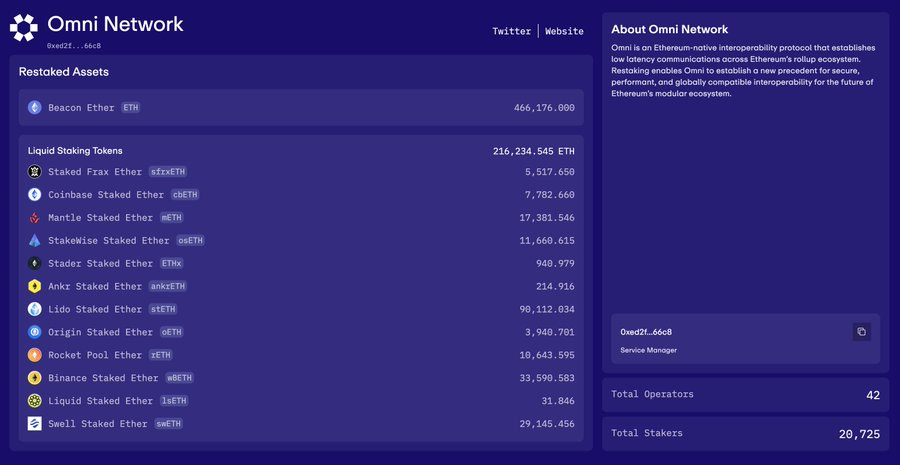The height and width of the screenshot is (465, 900).
Task: Click the total 216,234.545 ETH value
Action: [534, 152]
